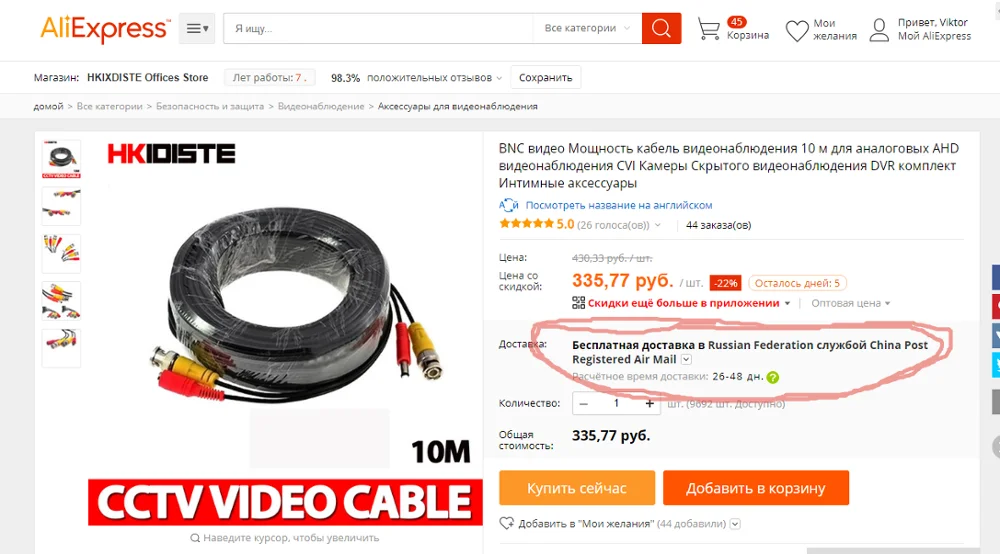
Task: Decrease quantity with the minus button
Action: pos(584,404)
